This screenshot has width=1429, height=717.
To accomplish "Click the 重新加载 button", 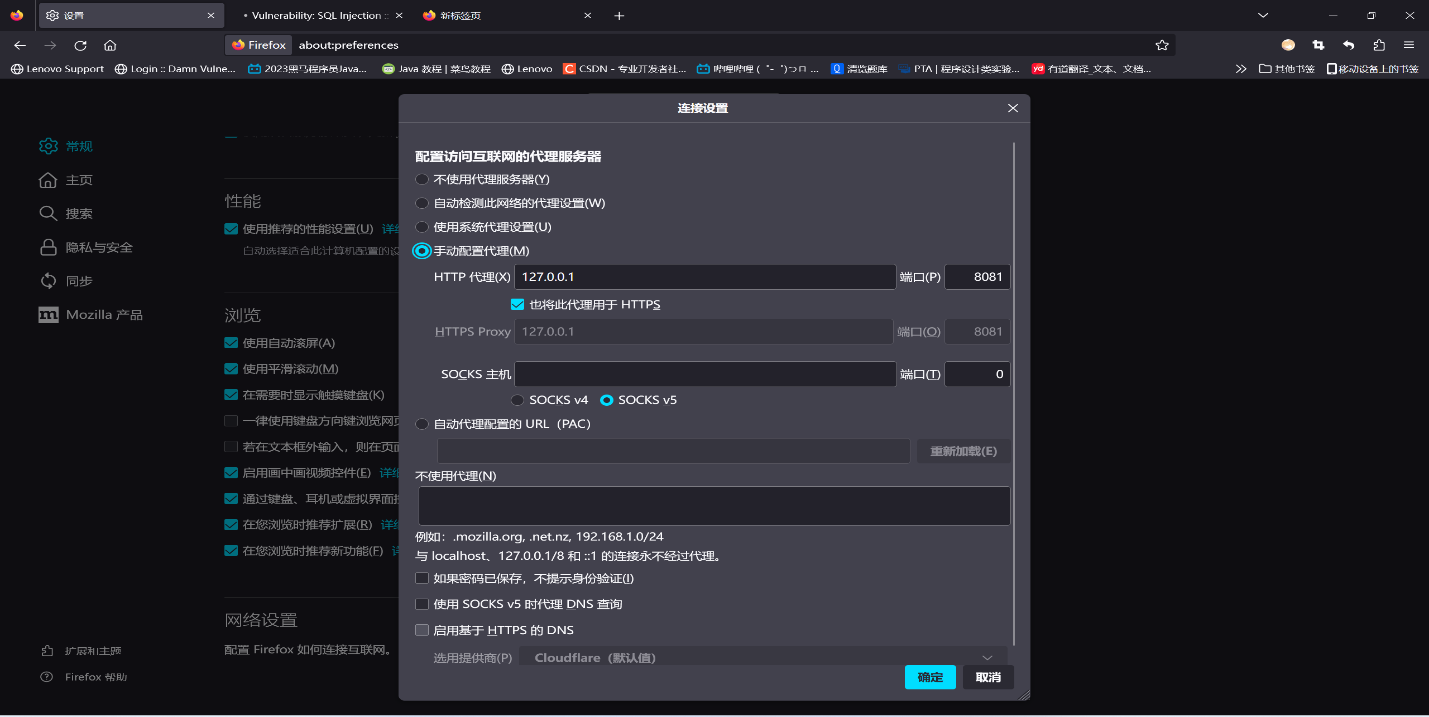I will 964,451.
